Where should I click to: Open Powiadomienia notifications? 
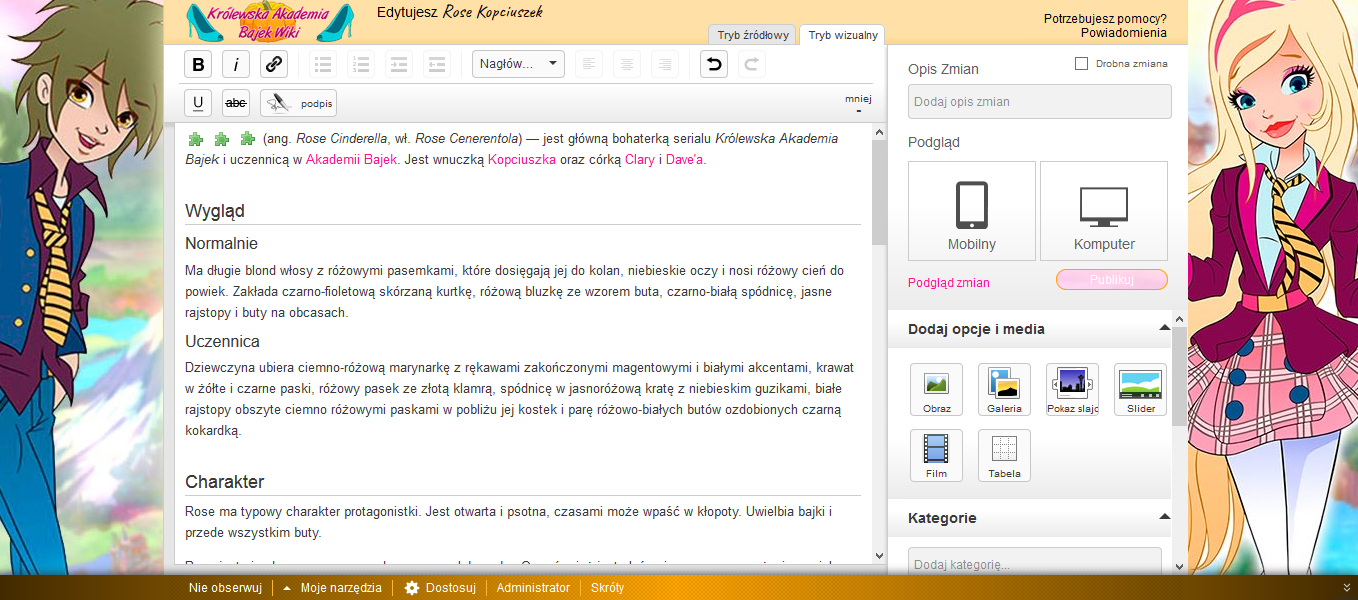pos(1124,32)
